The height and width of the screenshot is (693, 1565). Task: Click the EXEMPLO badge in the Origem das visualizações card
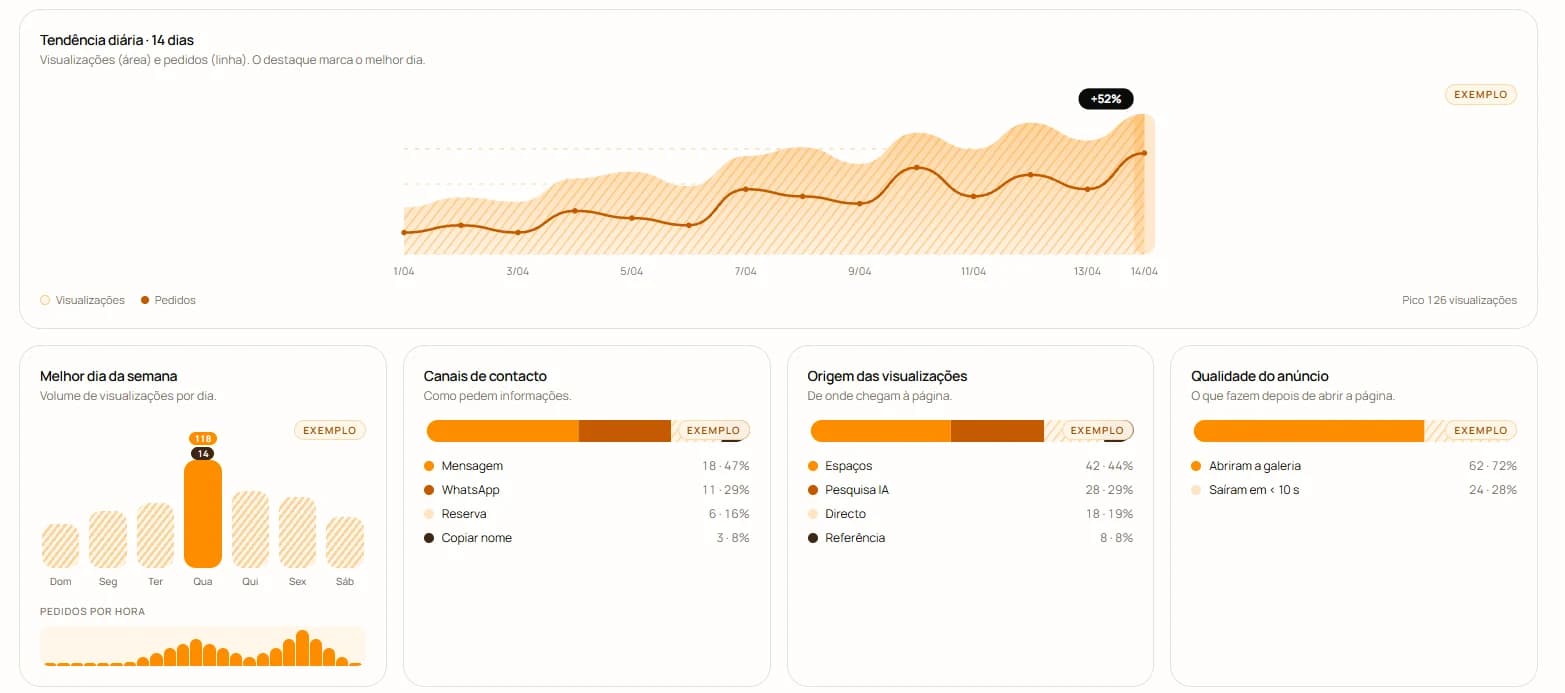pyautogui.click(x=1097, y=430)
